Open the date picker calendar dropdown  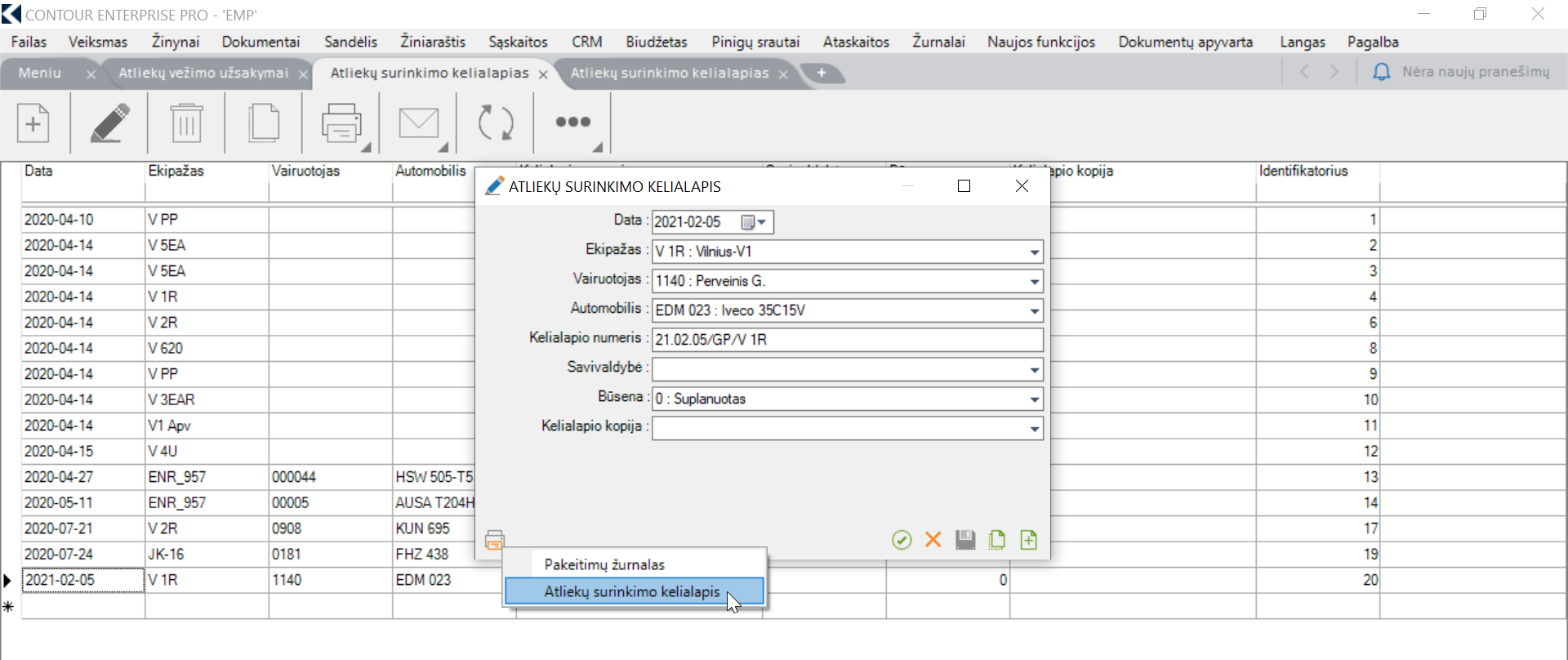pyautogui.click(x=755, y=222)
